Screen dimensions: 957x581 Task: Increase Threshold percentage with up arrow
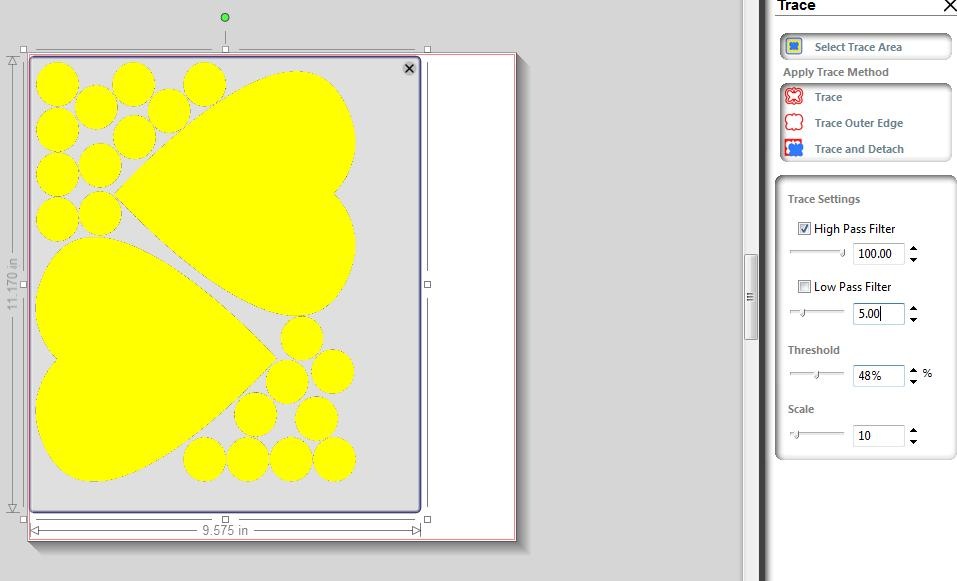913,370
